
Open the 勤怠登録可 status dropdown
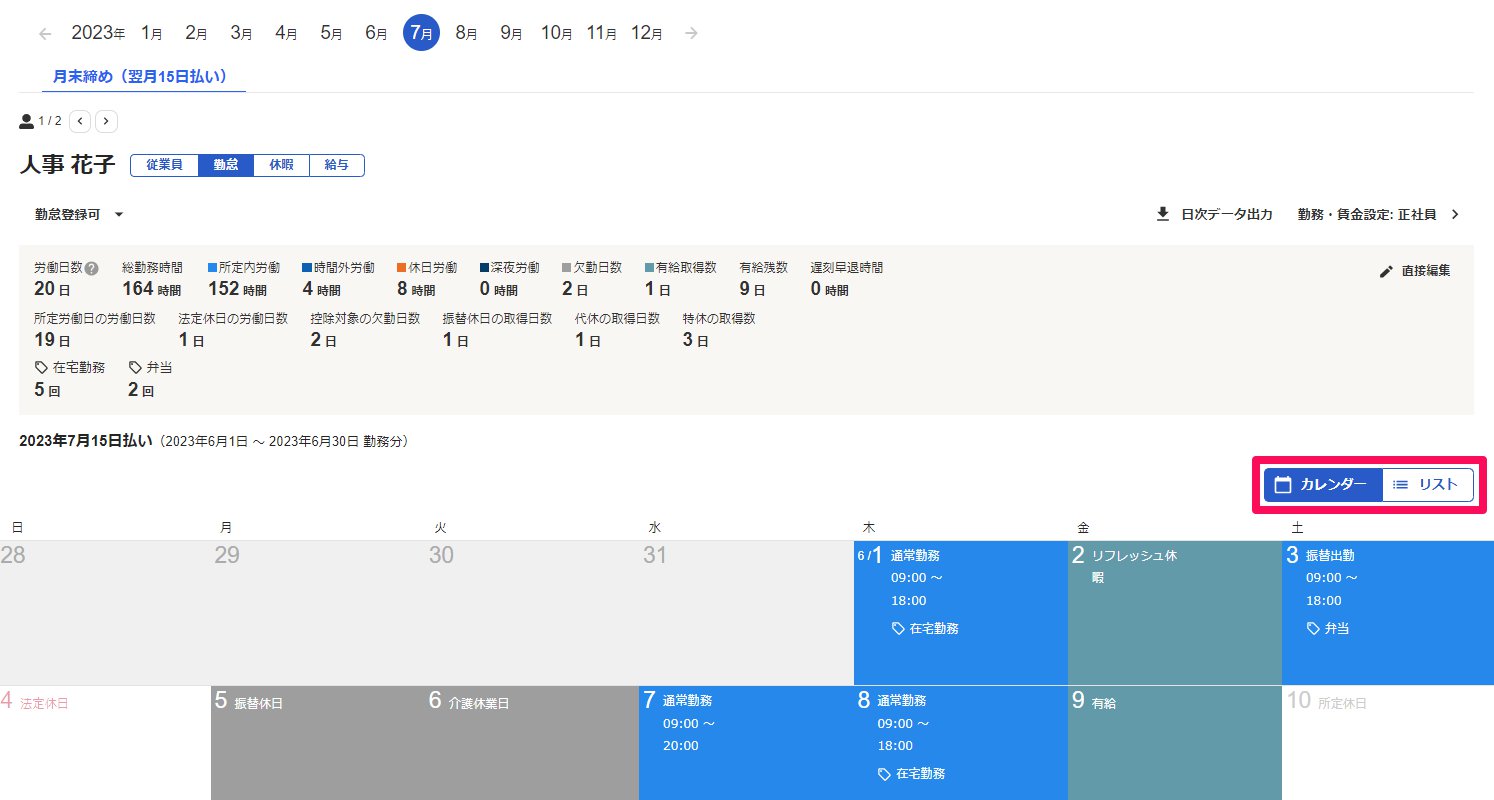click(x=79, y=214)
